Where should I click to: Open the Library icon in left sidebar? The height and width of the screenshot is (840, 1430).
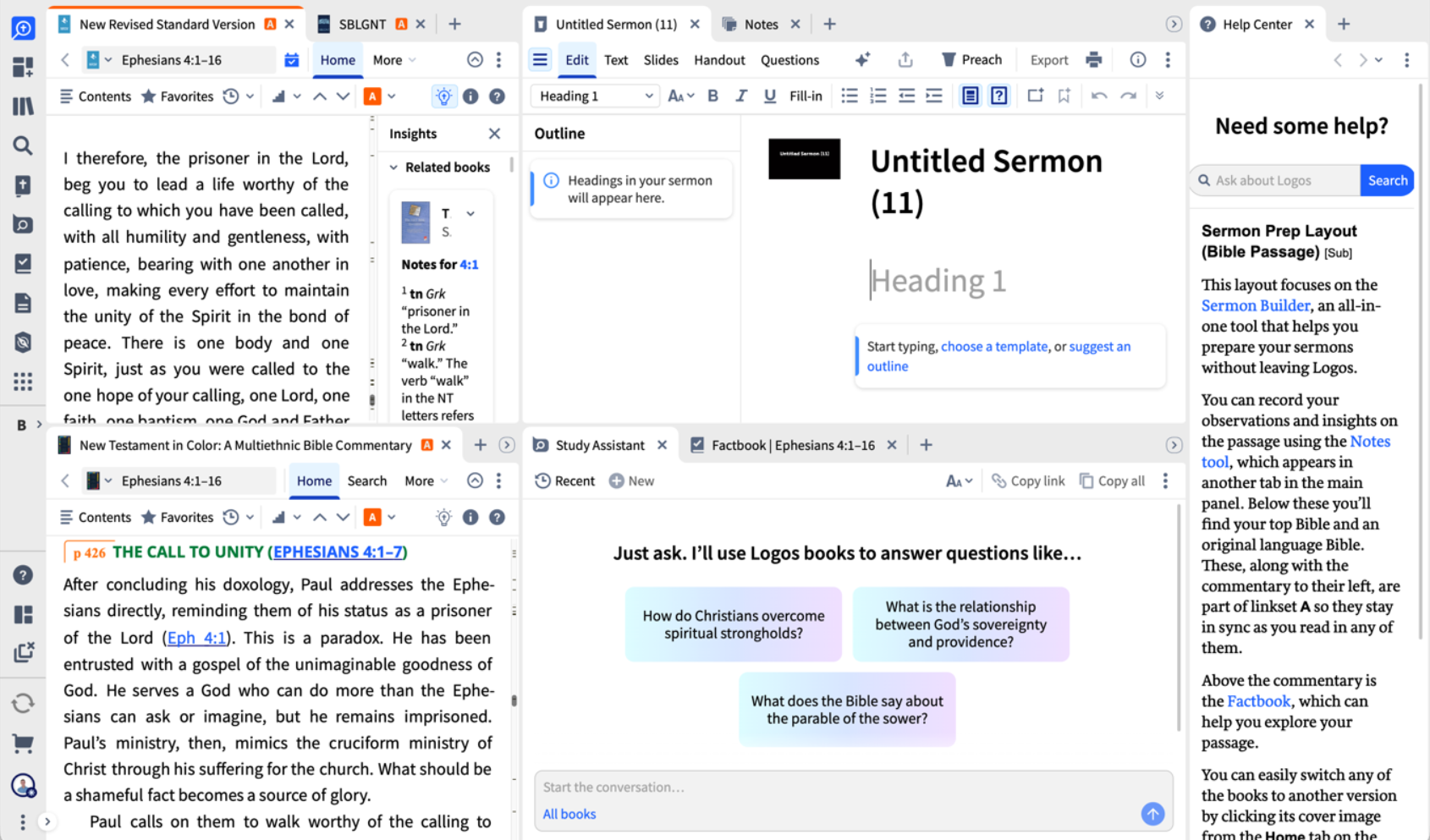click(23, 106)
